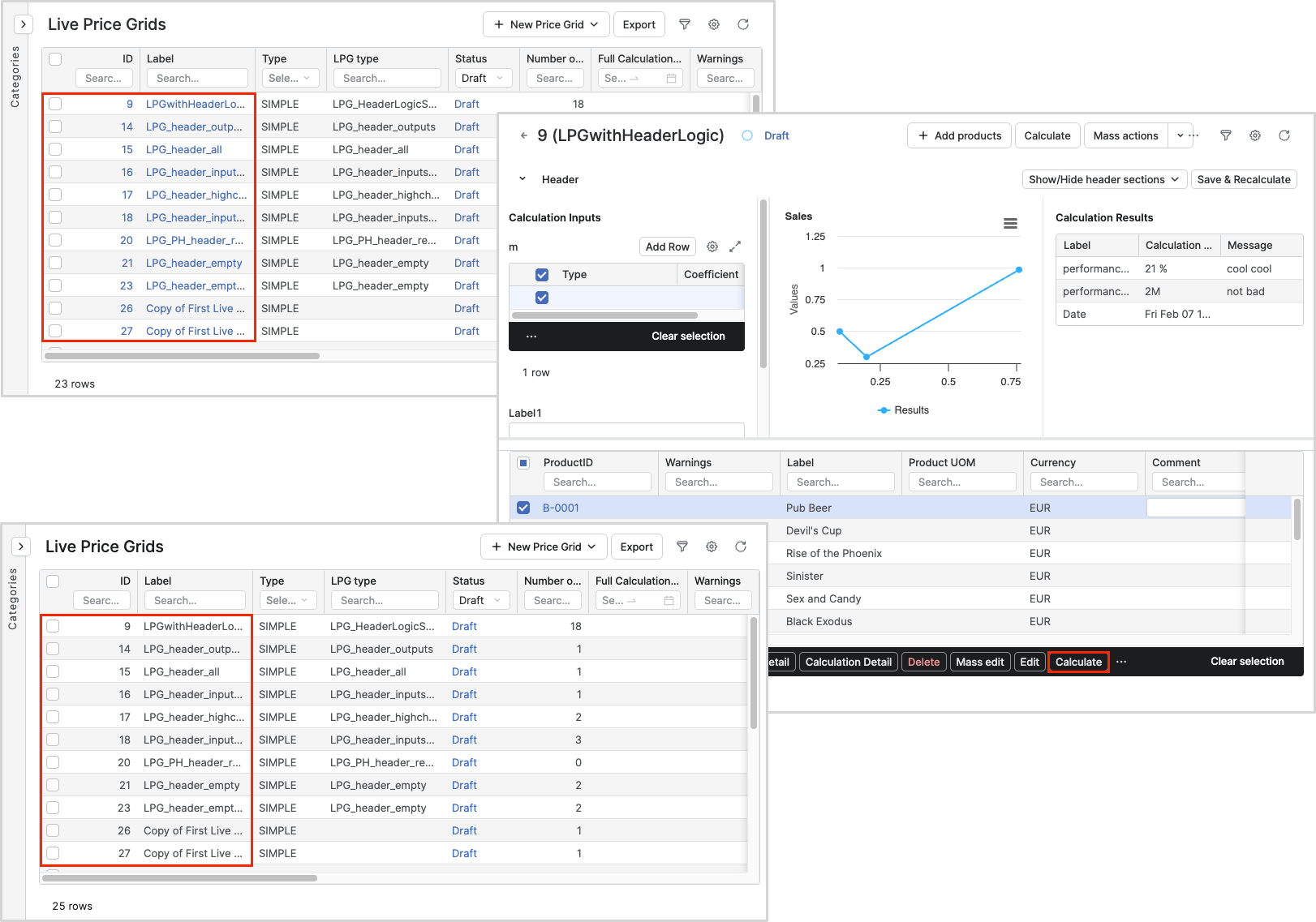Open Show/Hide header sections dropdown
The height and width of the screenshot is (922, 1316).
[1103, 179]
